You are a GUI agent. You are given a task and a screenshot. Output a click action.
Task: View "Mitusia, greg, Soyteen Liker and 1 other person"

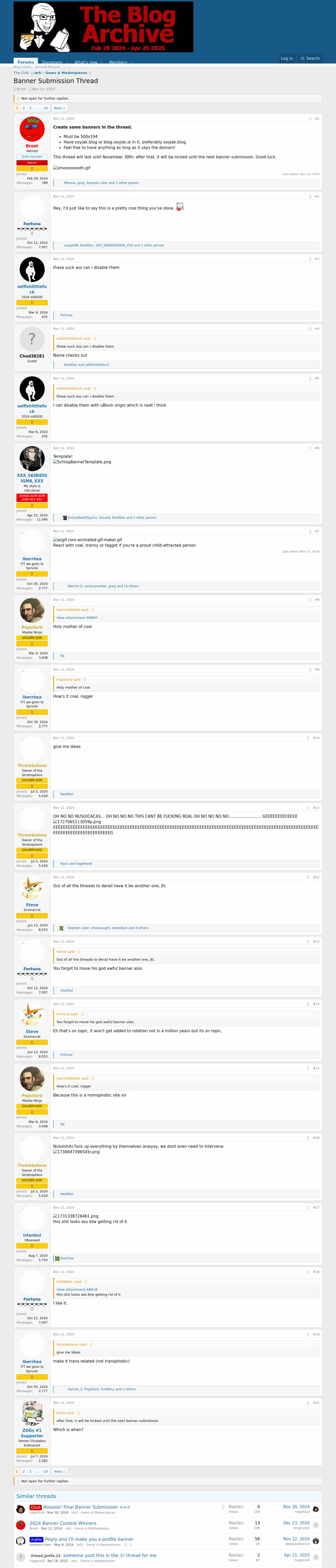[x=101, y=183]
